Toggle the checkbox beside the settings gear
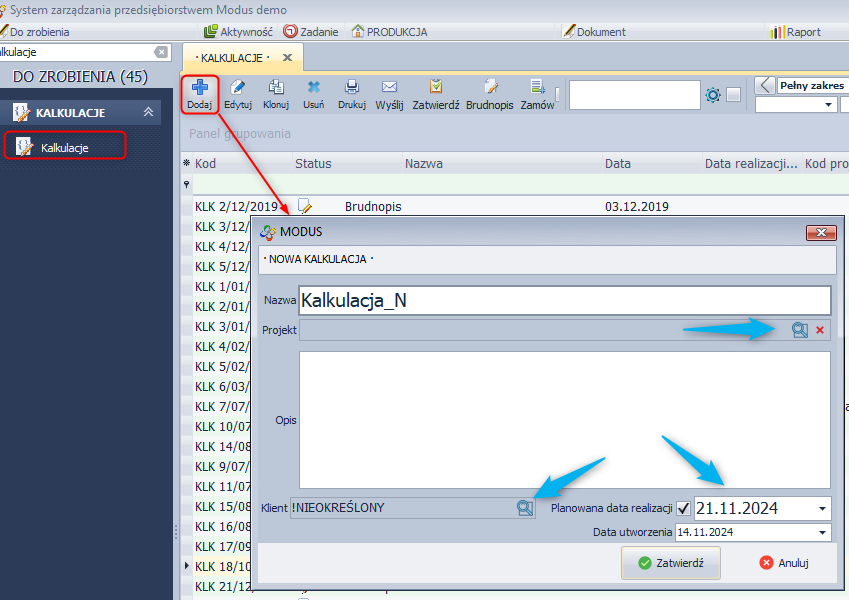The width and height of the screenshot is (849, 600). 734,95
